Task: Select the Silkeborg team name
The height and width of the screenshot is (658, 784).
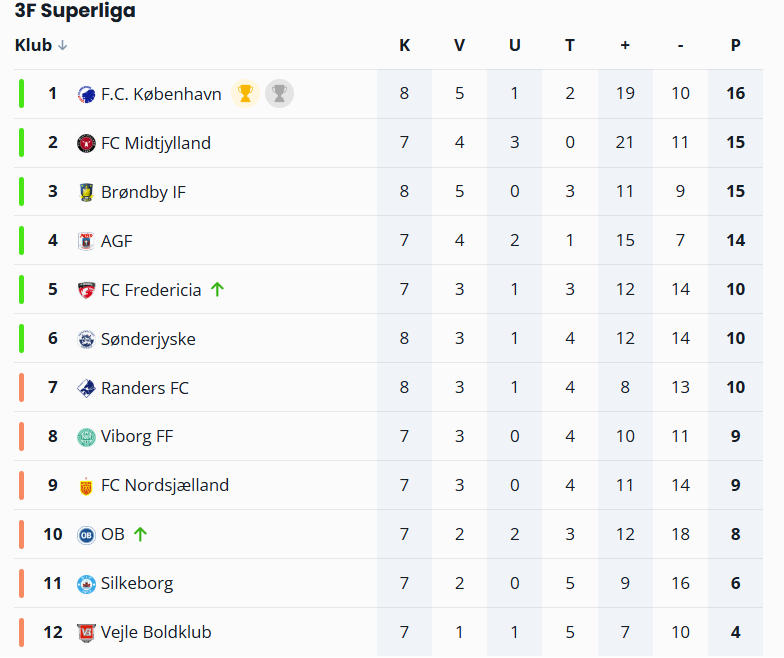Action: pyautogui.click(x=137, y=583)
